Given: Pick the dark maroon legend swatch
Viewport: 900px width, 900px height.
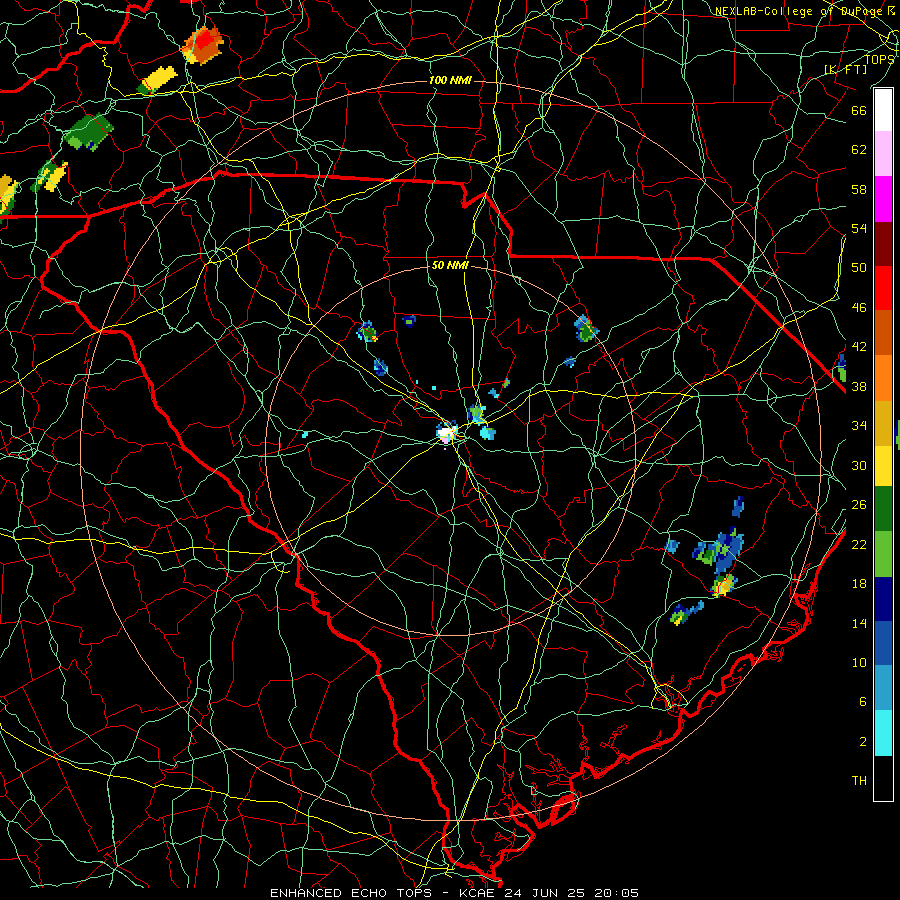Looking at the screenshot, I should pos(883,243).
